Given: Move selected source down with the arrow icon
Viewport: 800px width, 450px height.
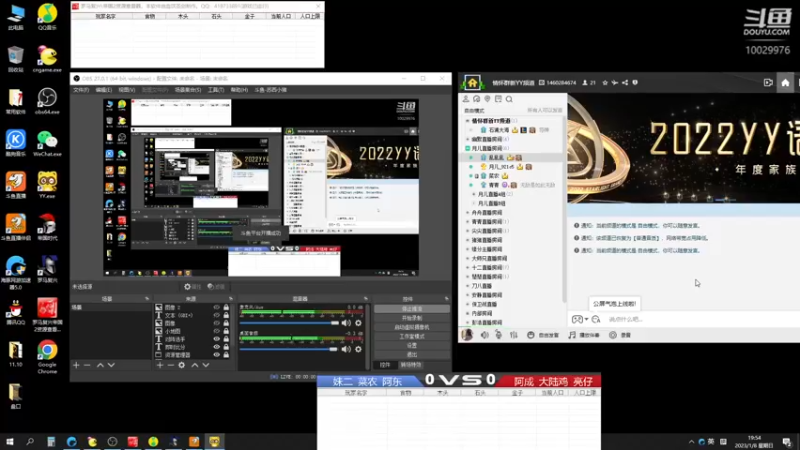Looking at the screenshot, I should (206, 365).
